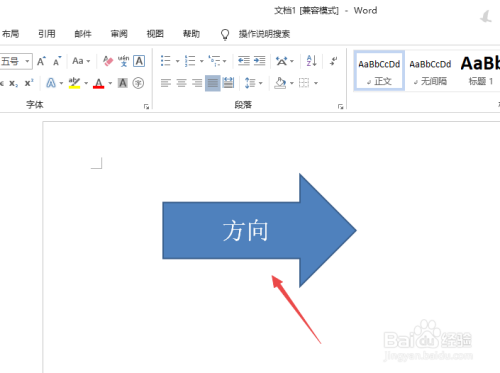Image resolution: width=500 pixels, height=373 pixels.
Task: Increase paragraph indent
Action: 259,61
